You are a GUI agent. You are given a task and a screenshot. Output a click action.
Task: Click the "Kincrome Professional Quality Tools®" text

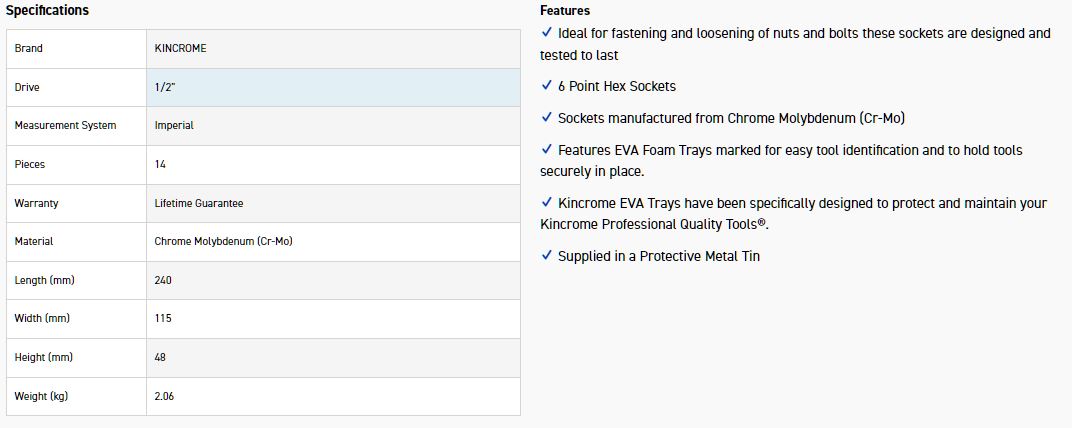[654, 225]
